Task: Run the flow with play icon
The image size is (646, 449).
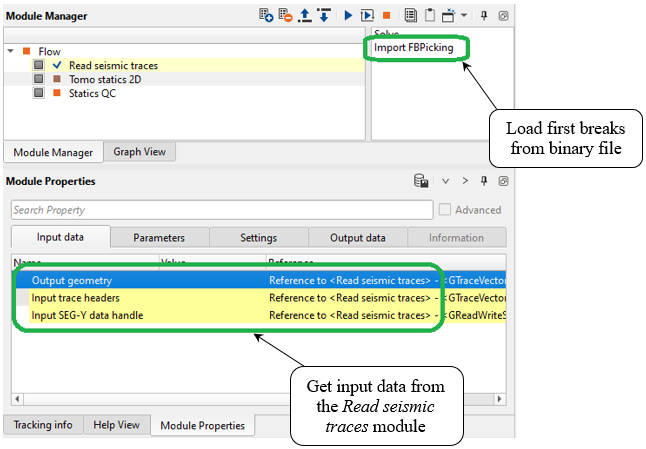Action: click(348, 16)
